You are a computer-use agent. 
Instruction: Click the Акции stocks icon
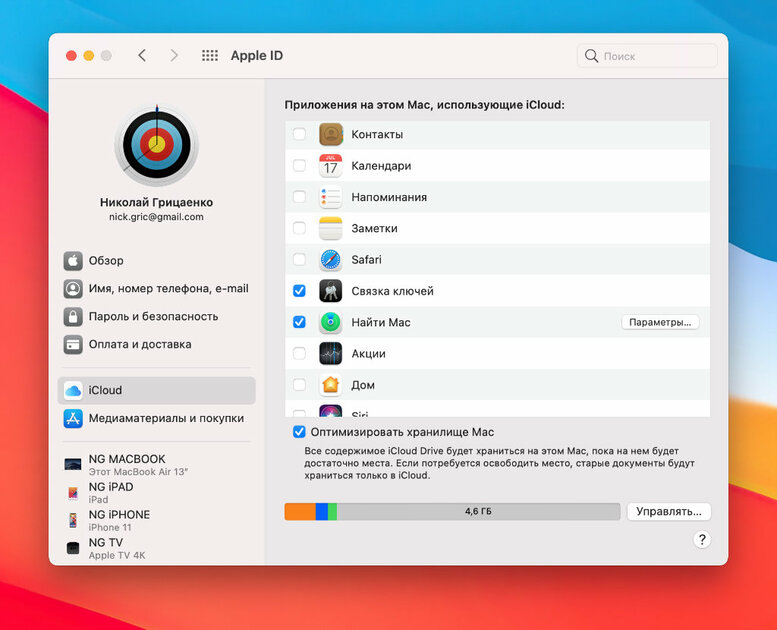coord(331,353)
